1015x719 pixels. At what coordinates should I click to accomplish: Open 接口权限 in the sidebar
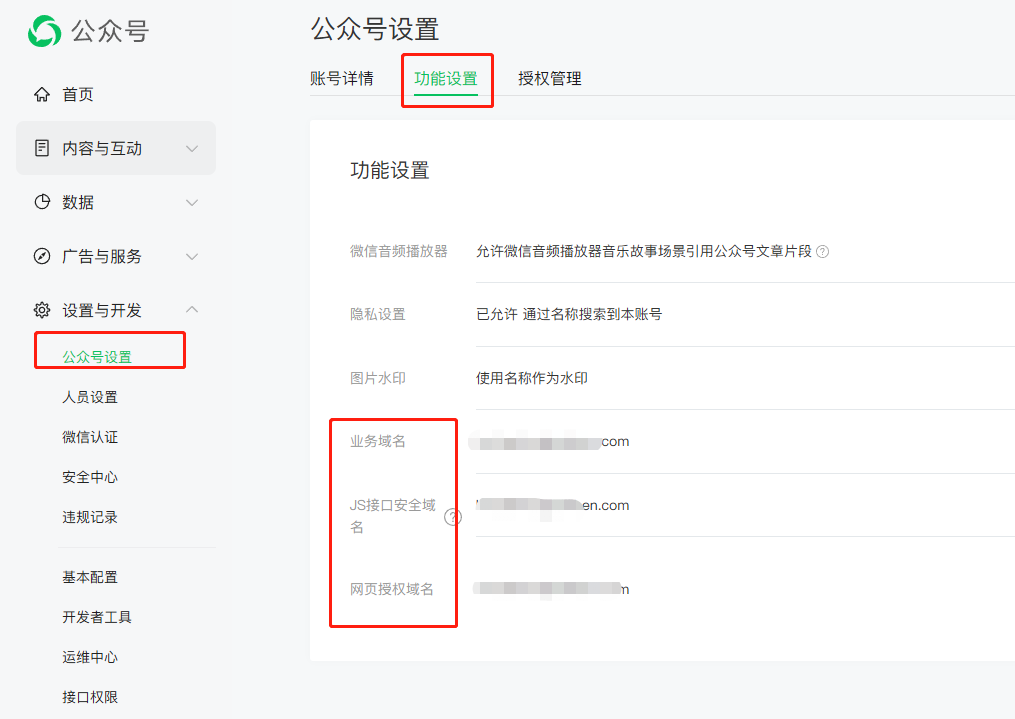(x=90, y=697)
